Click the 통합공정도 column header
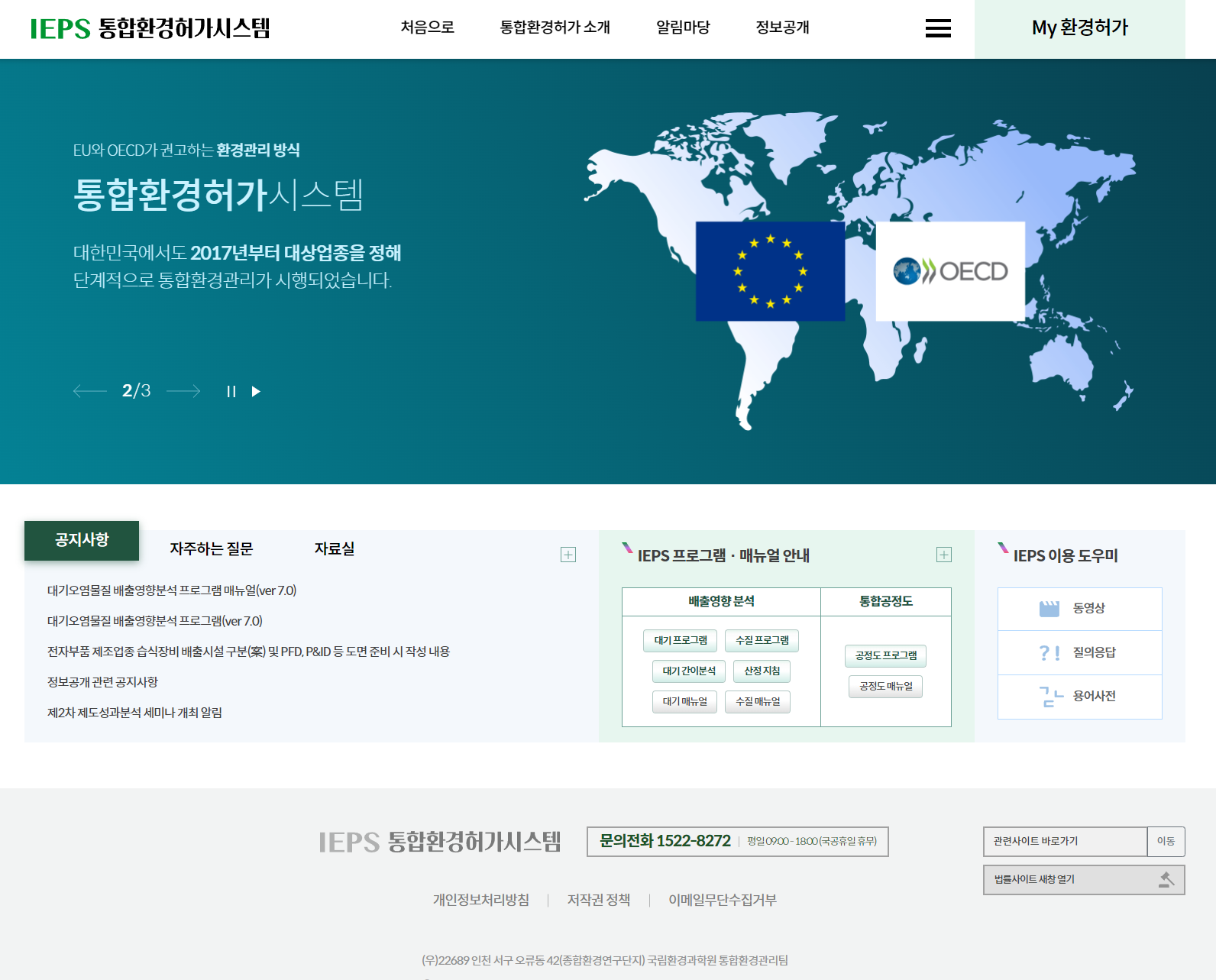Image resolution: width=1216 pixels, height=980 pixels. tap(886, 602)
